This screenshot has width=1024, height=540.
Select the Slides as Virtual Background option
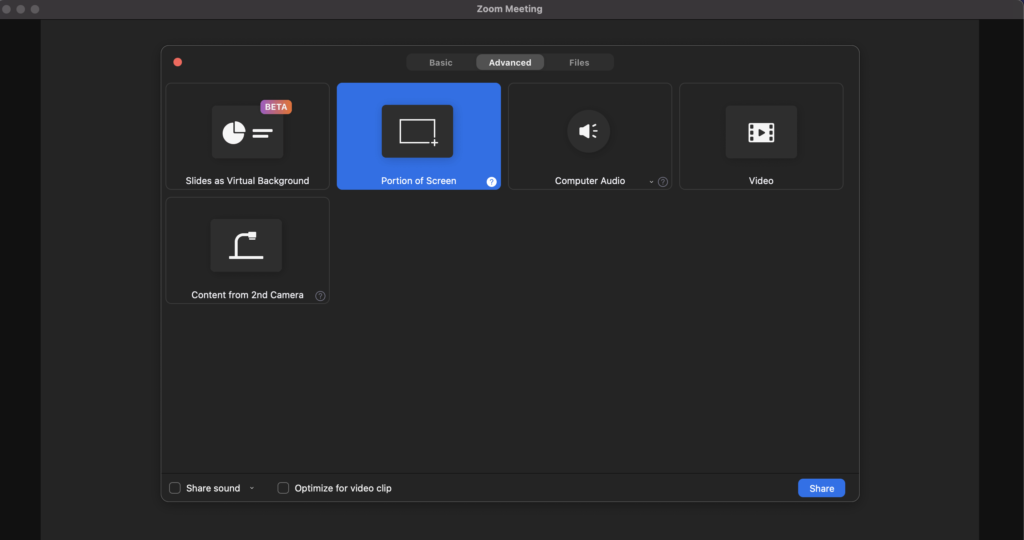248,136
